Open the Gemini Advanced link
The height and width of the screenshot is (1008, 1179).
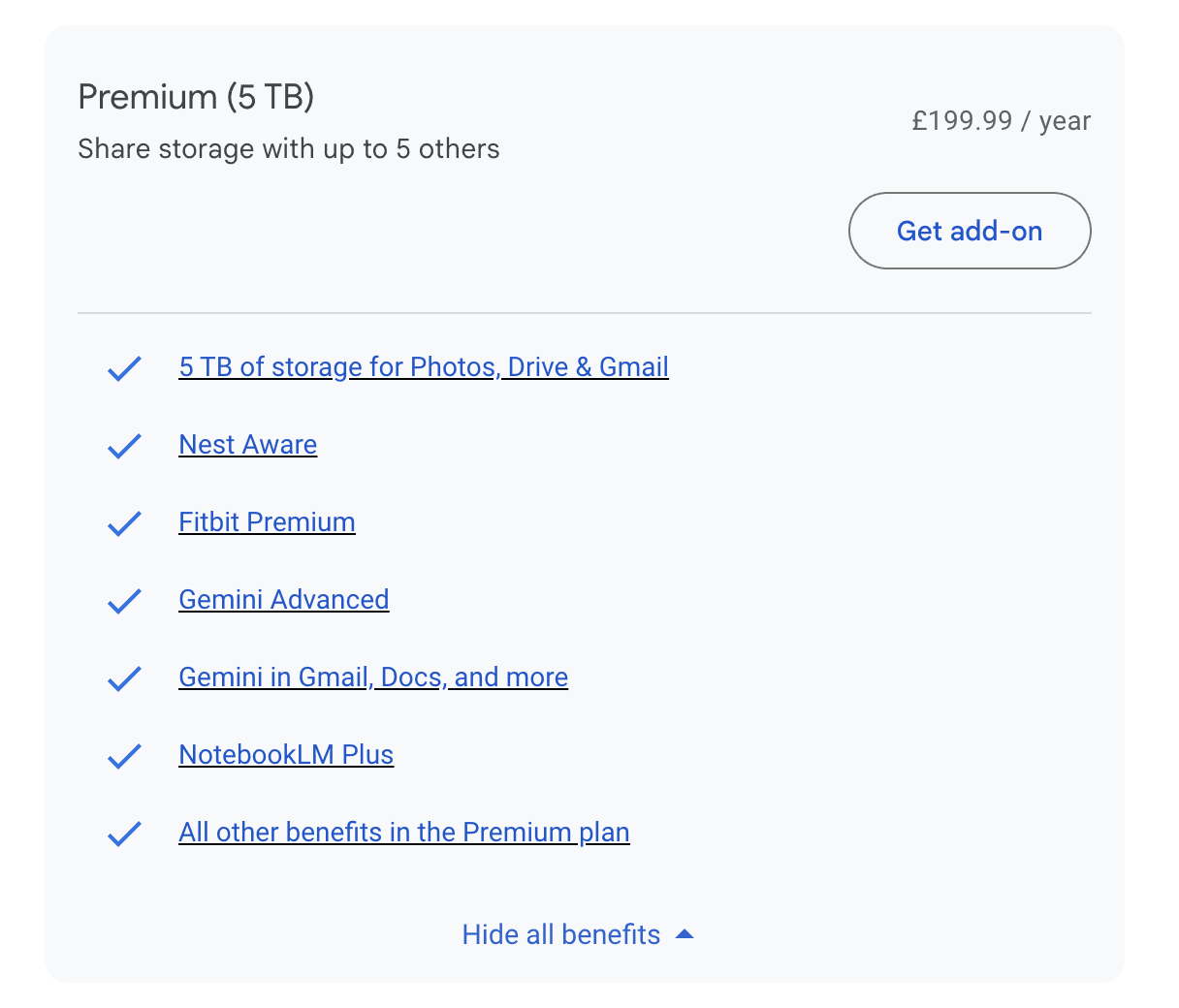coord(283,600)
